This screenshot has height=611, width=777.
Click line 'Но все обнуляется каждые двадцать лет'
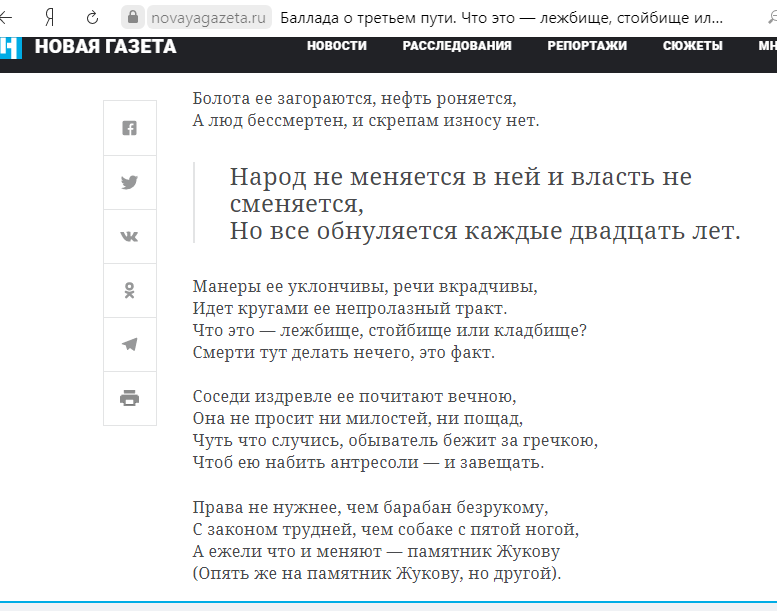(485, 231)
